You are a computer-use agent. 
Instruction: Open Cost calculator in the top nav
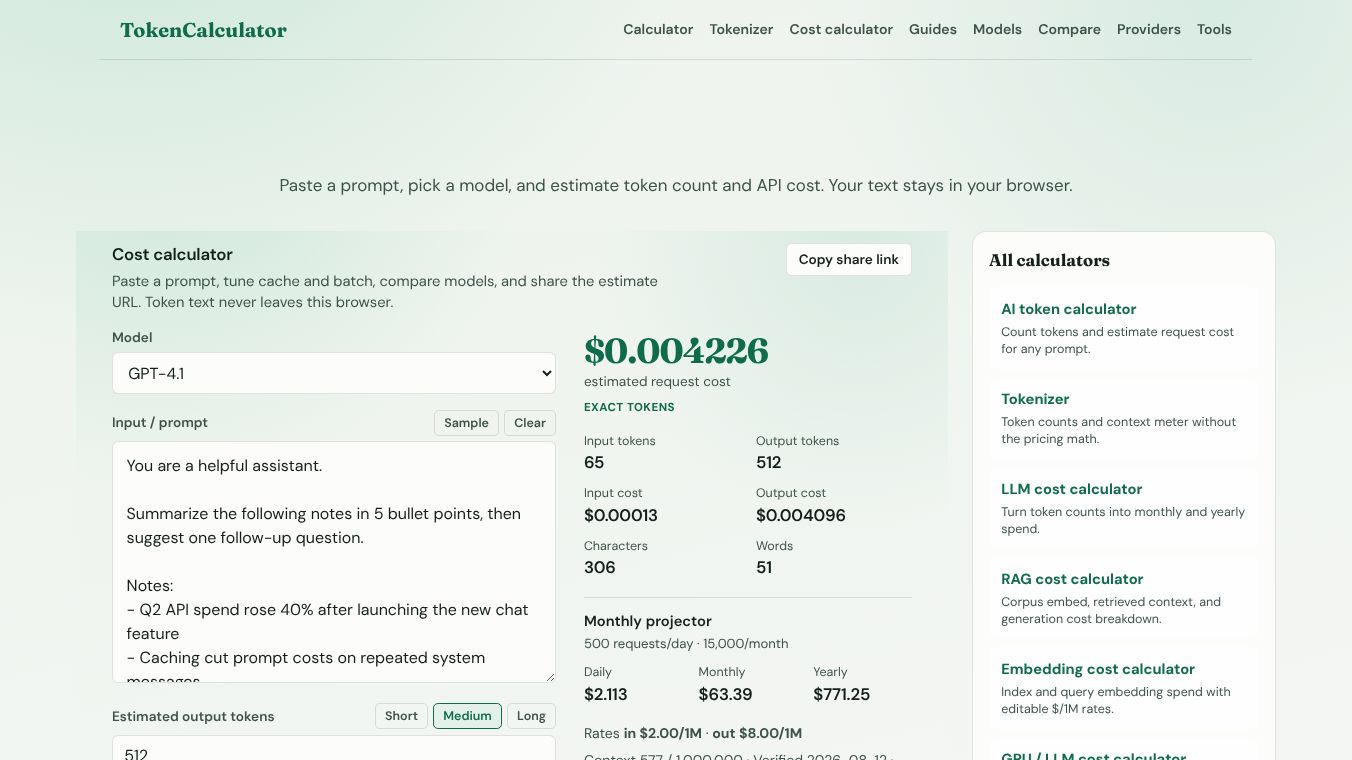pos(841,30)
